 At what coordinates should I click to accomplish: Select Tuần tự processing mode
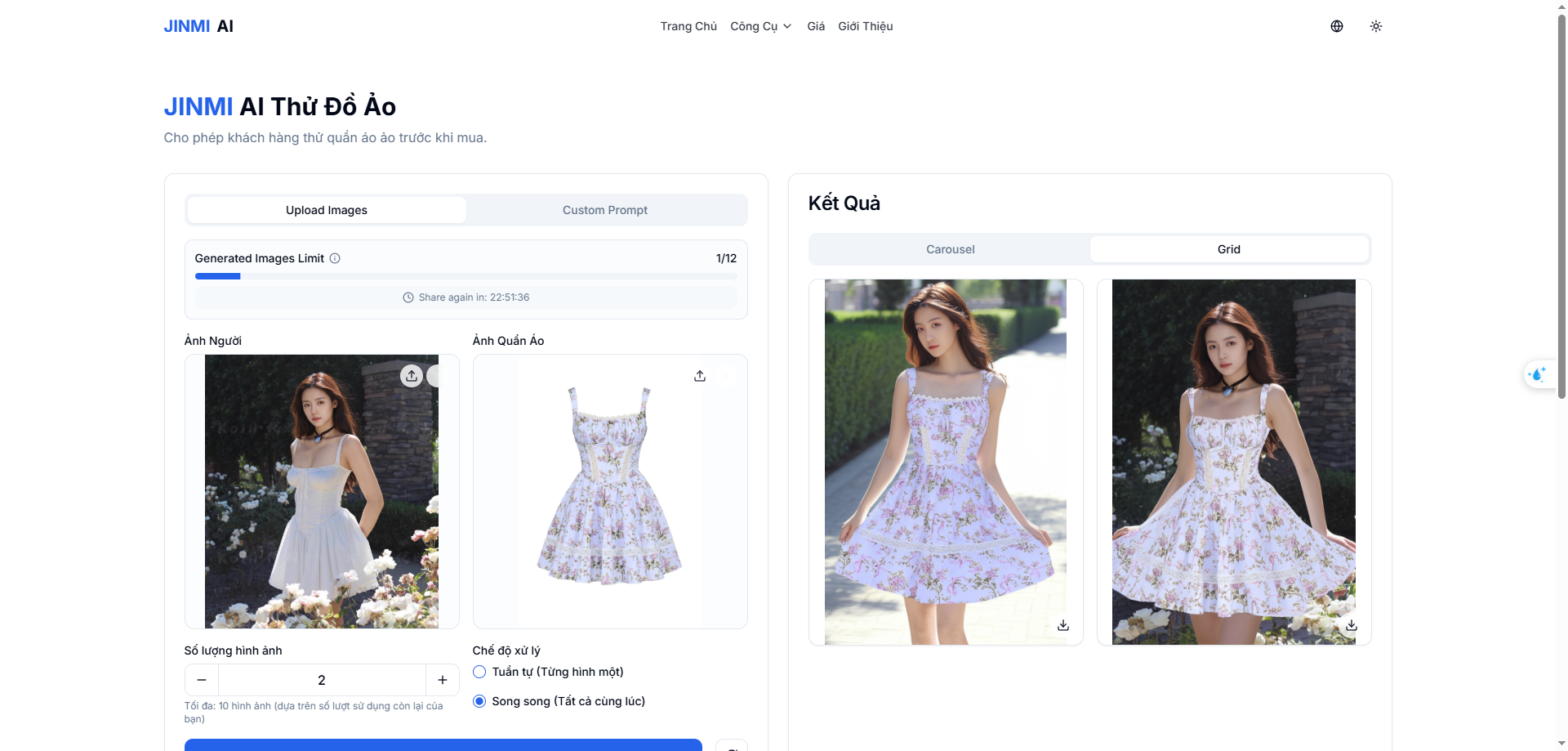480,672
